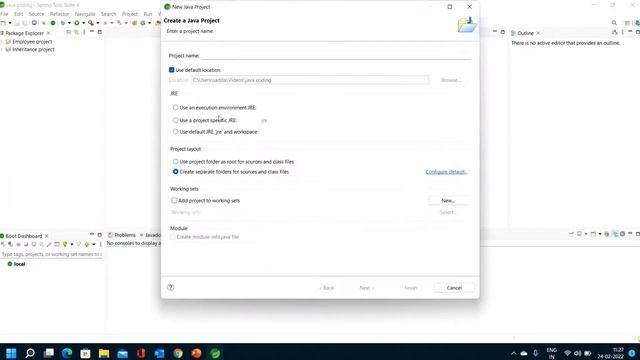Viewport: 640px width, 360px height.
Task: Click Spring Tool Suite icon in taskbar
Action: click(215, 353)
